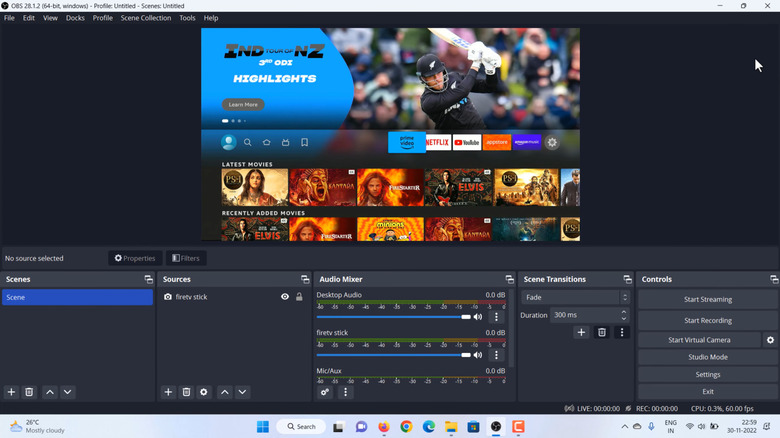Click Filters button in source toolbar
This screenshot has height=438, width=780.
tap(186, 258)
